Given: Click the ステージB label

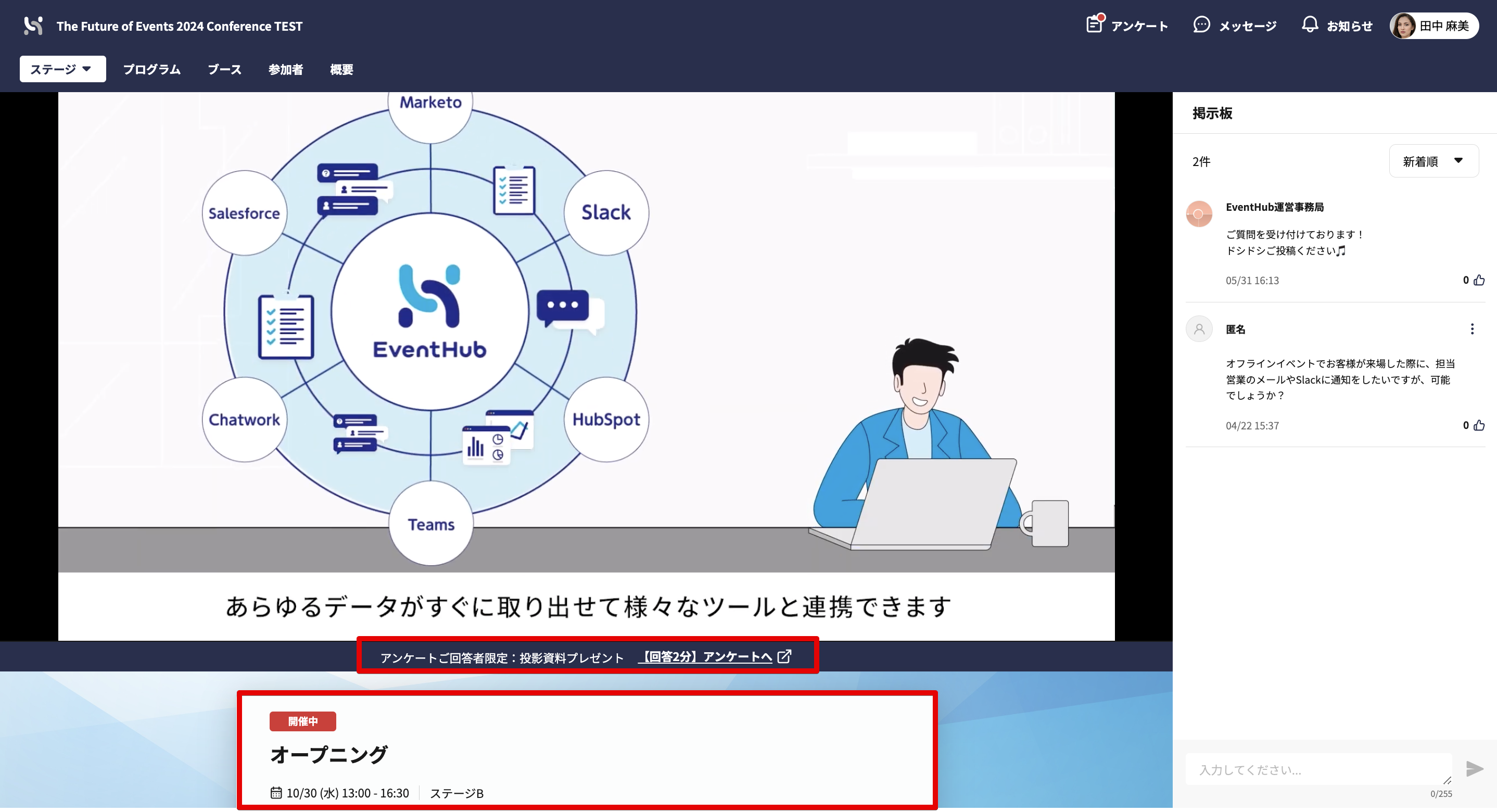Looking at the screenshot, I should pyautogui.click(x=456, y=793).
